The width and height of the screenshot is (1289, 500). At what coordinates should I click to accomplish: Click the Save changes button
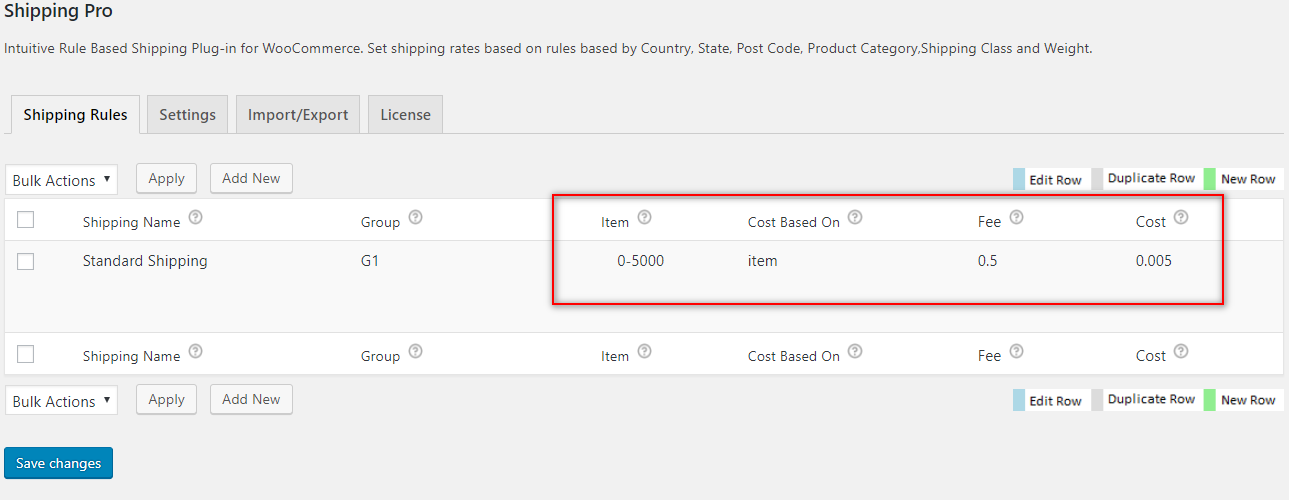tap(58, 463)
